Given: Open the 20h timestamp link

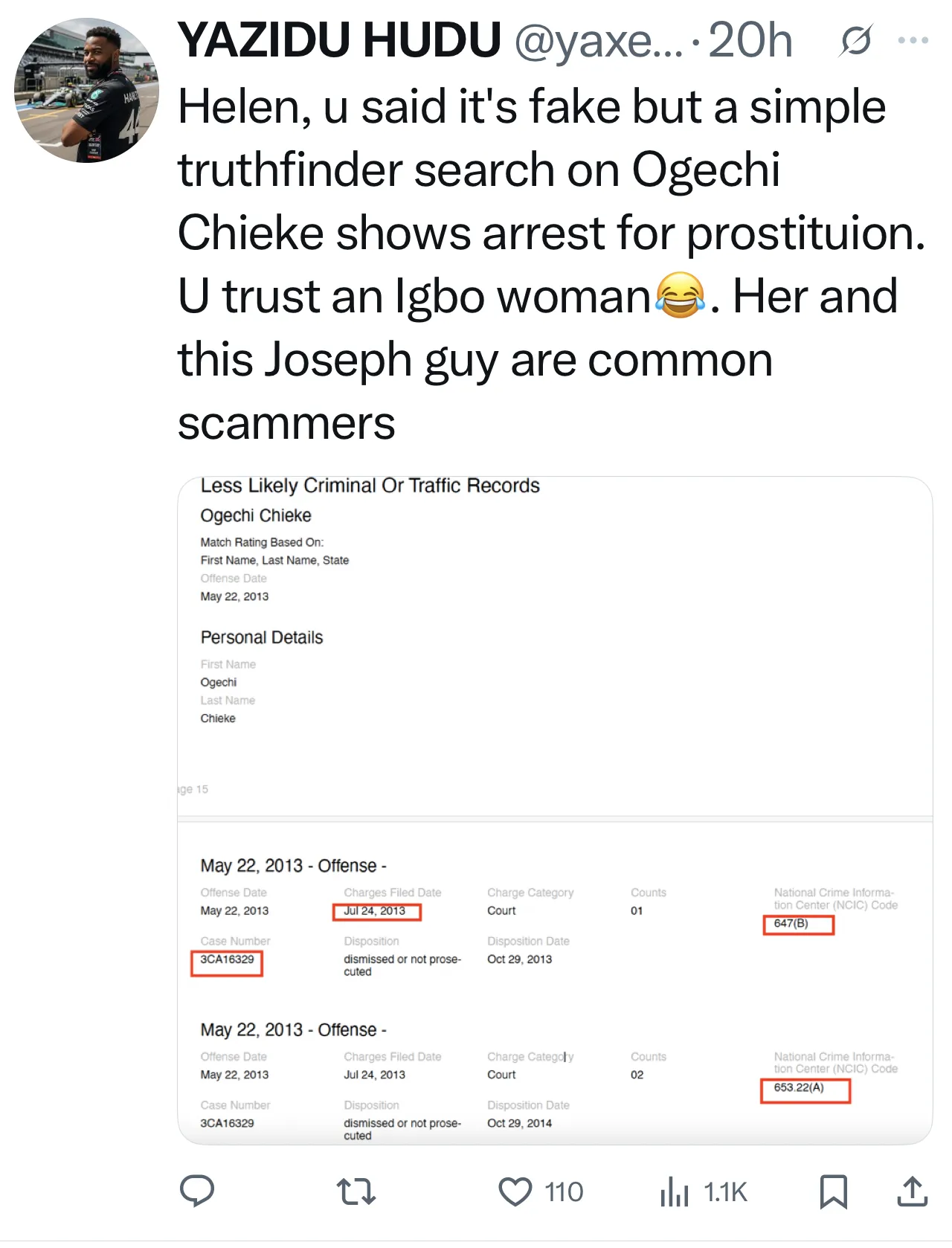Looking at the screenshot, I should coord(750,41).
